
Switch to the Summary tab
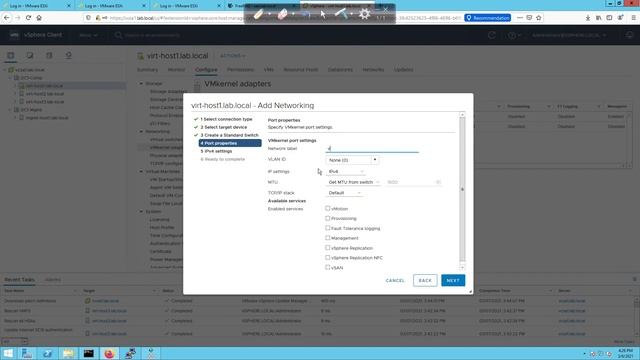(x=147, y=70)
